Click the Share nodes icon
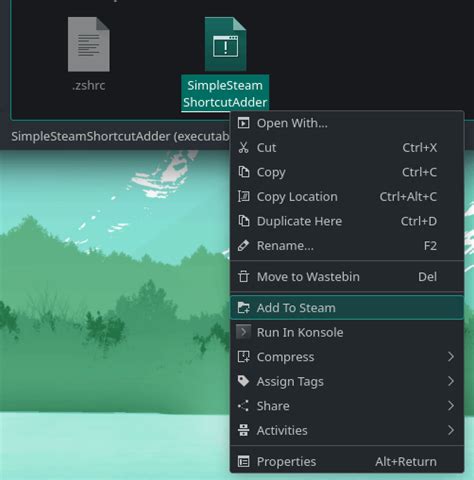Screen dimensions: 474x480 tap(243, 406)
